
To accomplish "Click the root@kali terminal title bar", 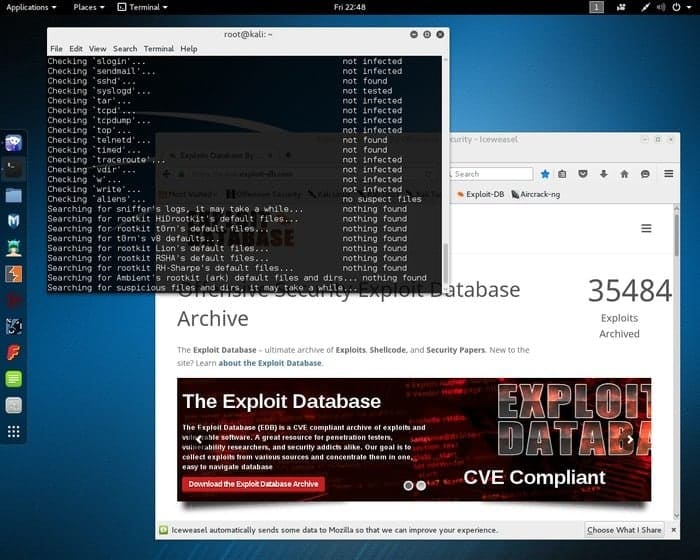I will point(248,34).
